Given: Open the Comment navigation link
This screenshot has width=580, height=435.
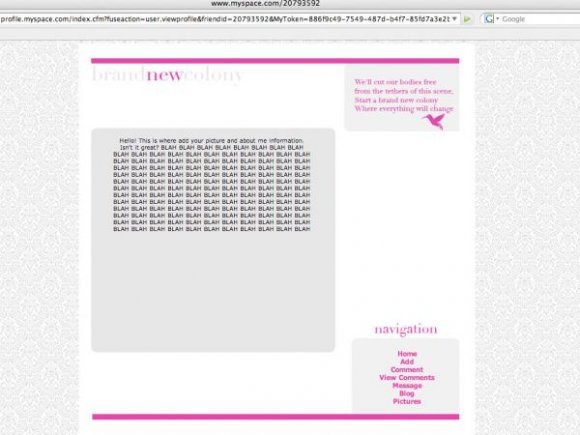Looking at the screenshot, I should pos(407,370).
